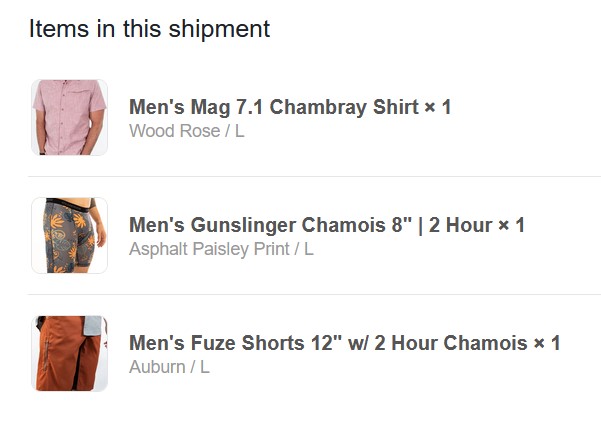
Task: Click the size L after Wood Rose
Action: [x=239, y=131]
